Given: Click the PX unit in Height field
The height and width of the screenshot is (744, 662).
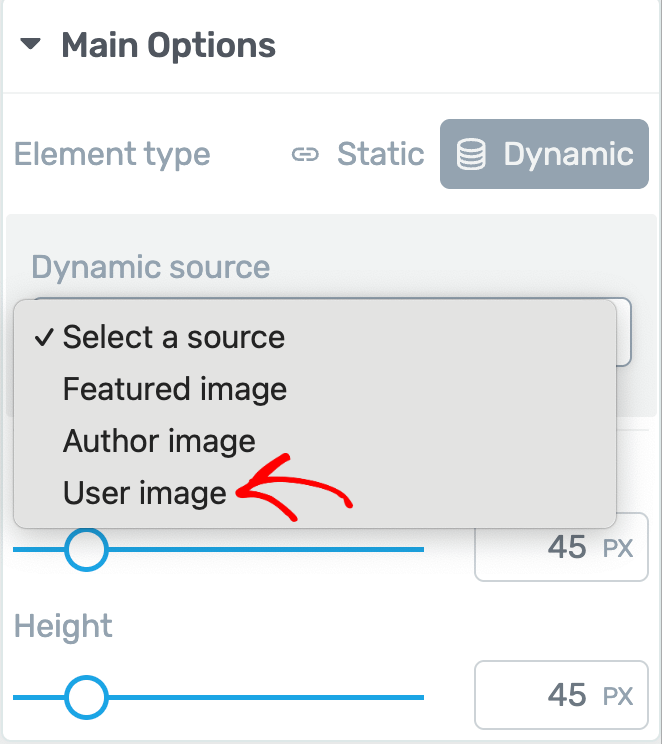Looking at the screenshot, I should pyautogui.click(x=618, y=697).
